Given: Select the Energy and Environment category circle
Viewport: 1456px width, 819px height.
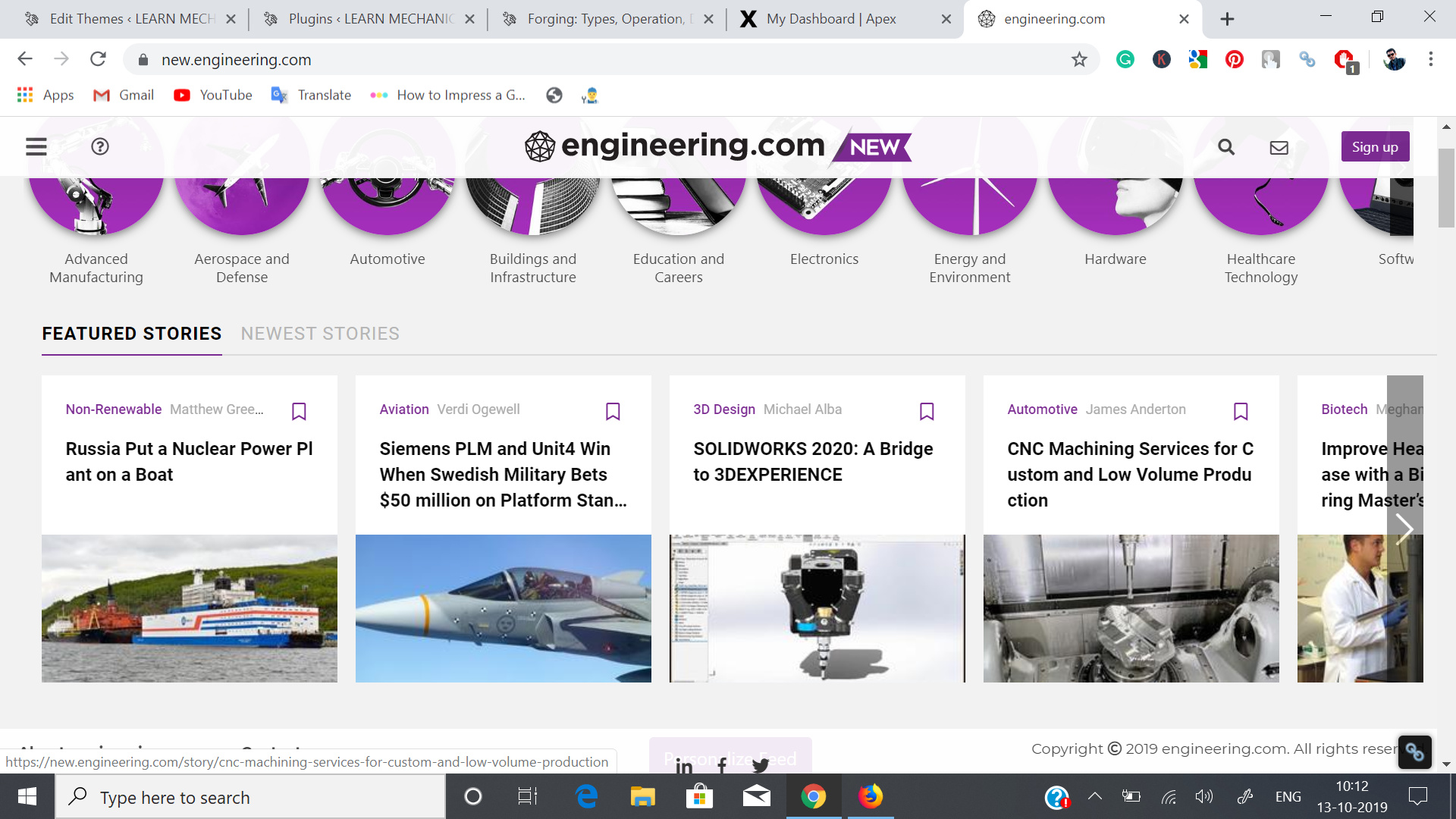Looking at the screenshot, I should click(970, 205).
